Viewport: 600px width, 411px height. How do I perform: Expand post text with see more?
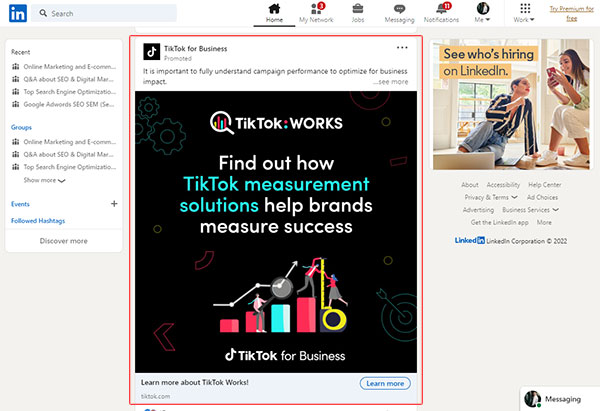pyautogui.click(x=391, y=82)
